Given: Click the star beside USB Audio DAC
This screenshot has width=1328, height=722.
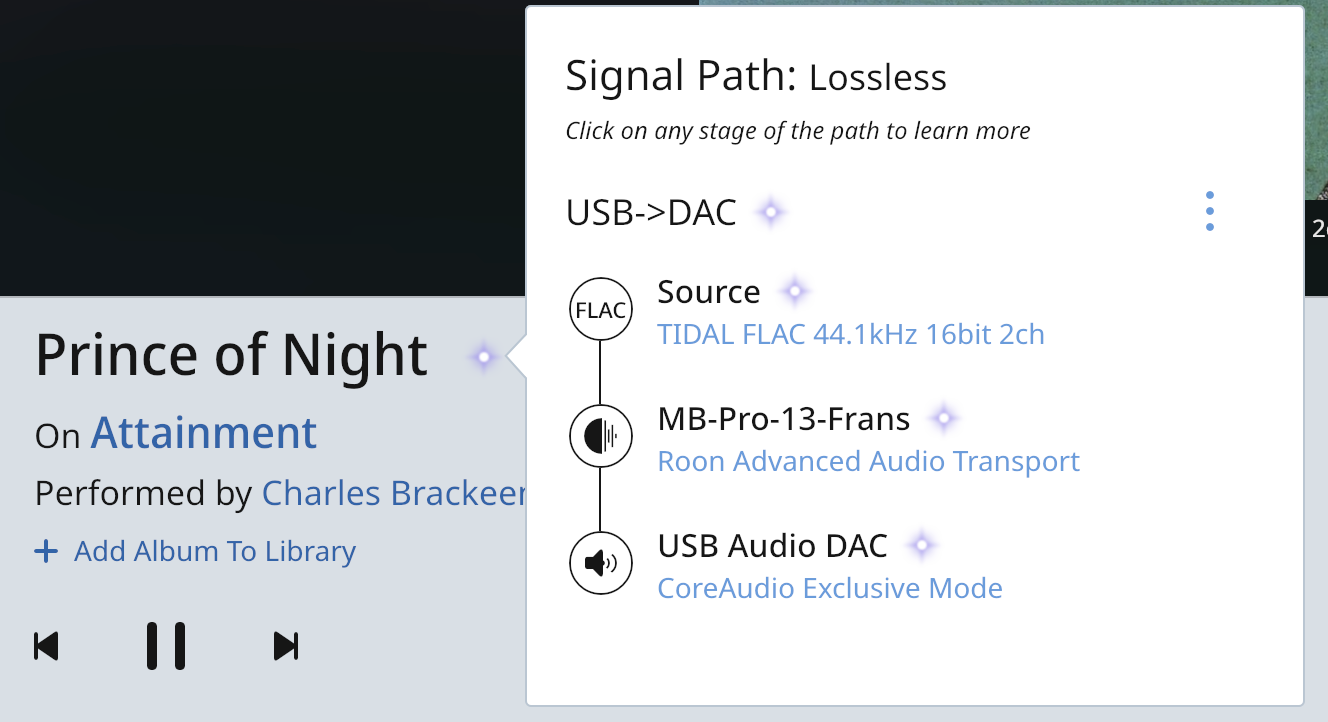Looking at the screenshot, I should [921, 546].
